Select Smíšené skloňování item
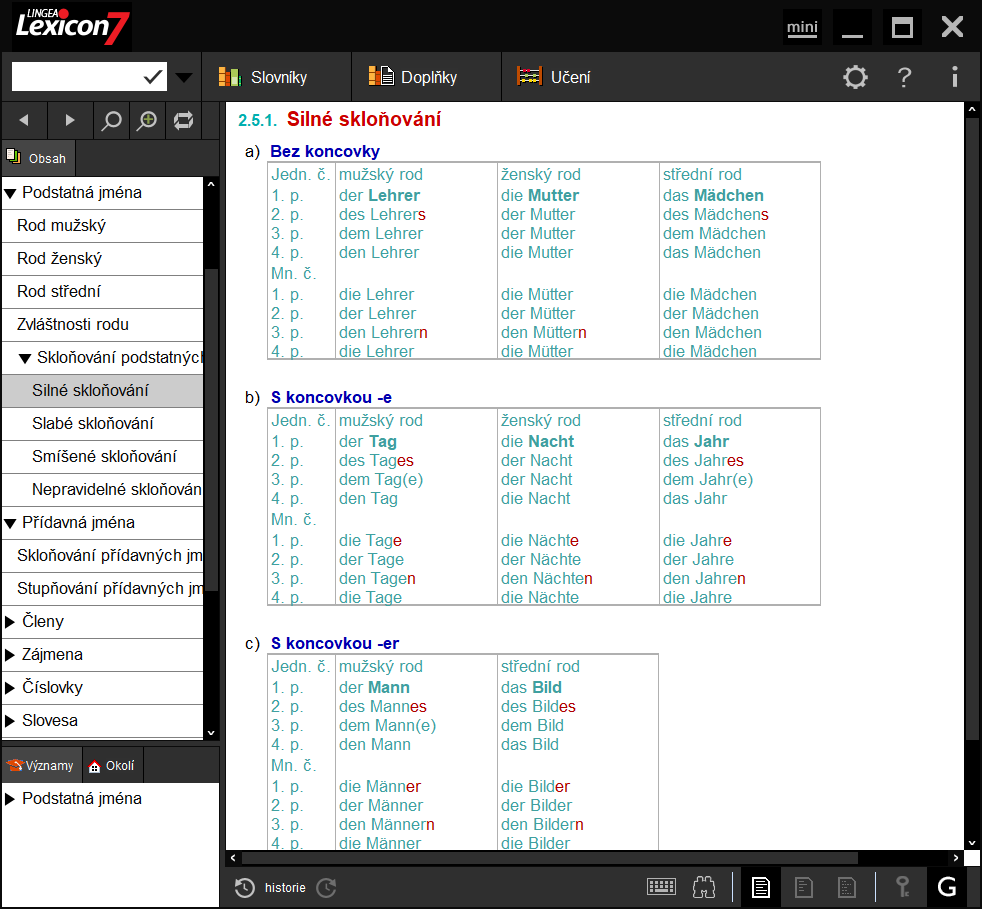Viewport: 982px width, 909px height. [x=103, y=457]
